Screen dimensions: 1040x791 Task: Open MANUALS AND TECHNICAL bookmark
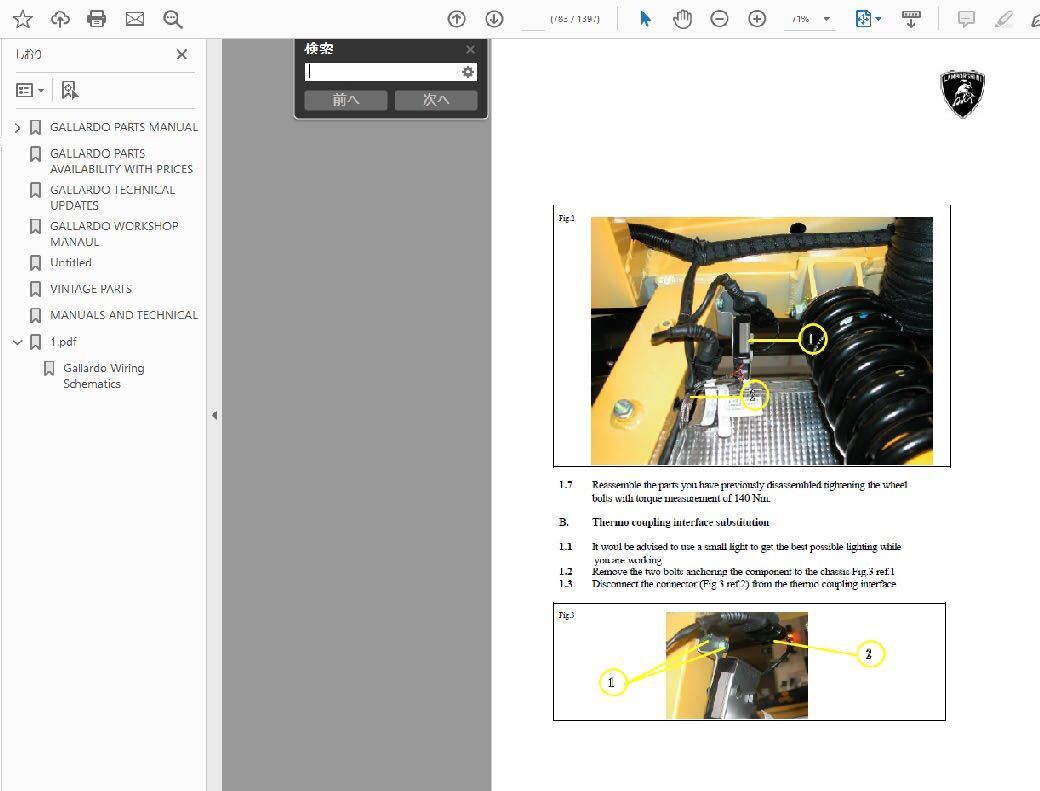(x=124, y=315)
